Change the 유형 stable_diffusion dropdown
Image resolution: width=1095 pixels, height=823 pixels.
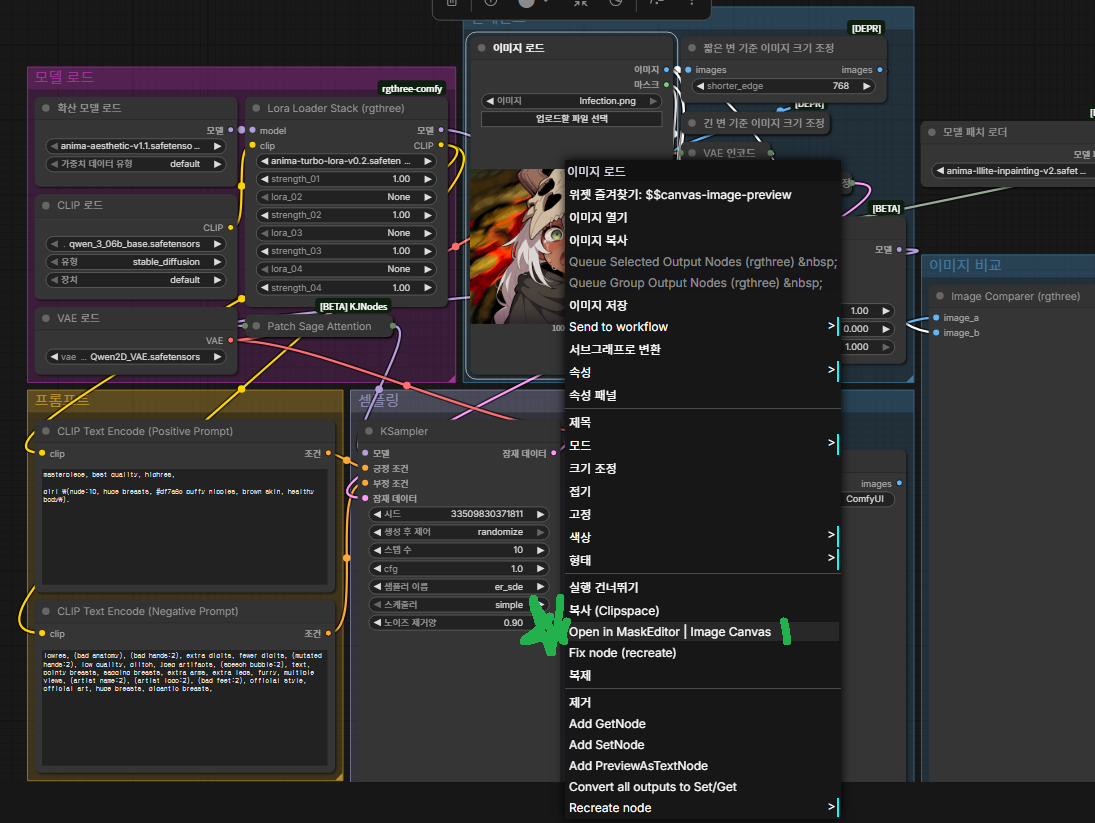tap(135, 262)
